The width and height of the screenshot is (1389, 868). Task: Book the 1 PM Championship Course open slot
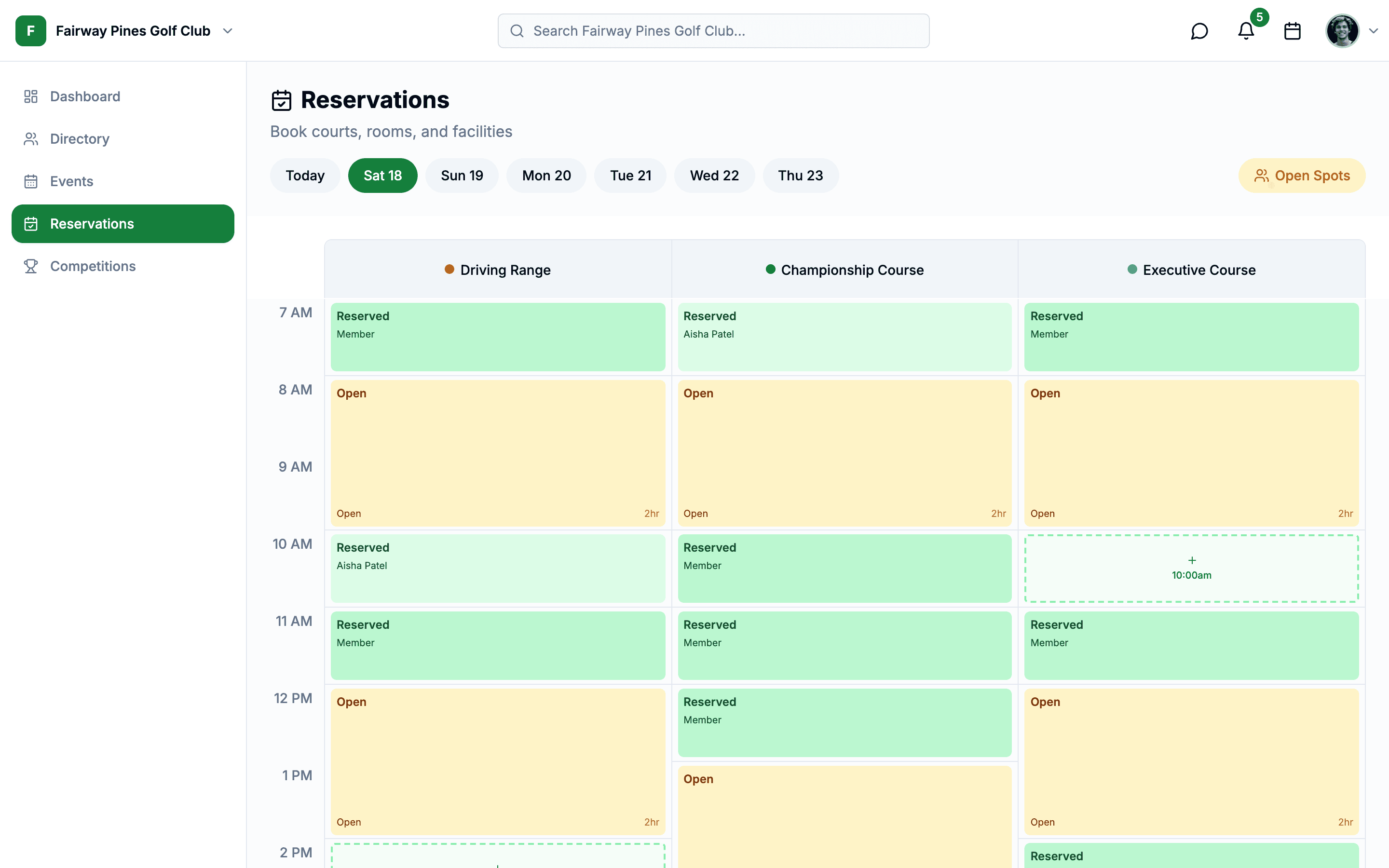pyautogui.click(x=844, y=817)
